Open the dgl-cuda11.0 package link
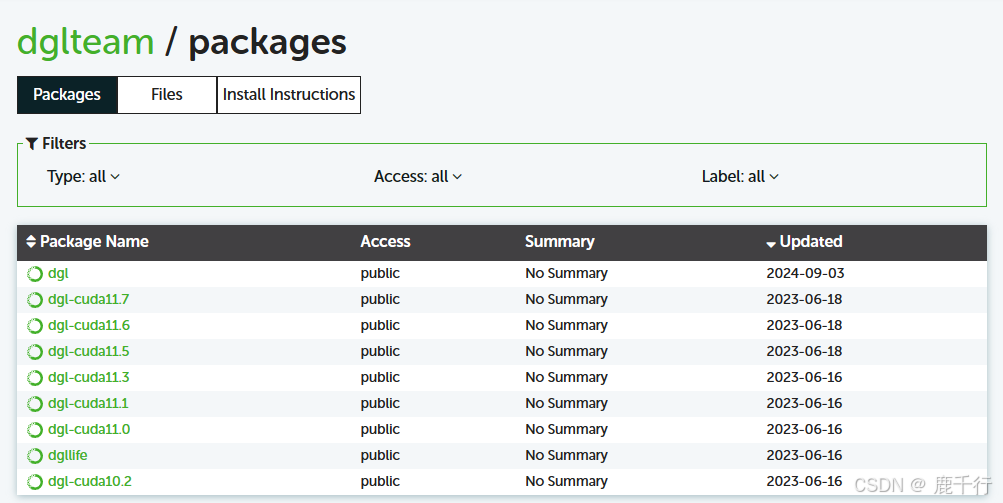This screenshot has height=503, width=1003. [x=88, y=430]
